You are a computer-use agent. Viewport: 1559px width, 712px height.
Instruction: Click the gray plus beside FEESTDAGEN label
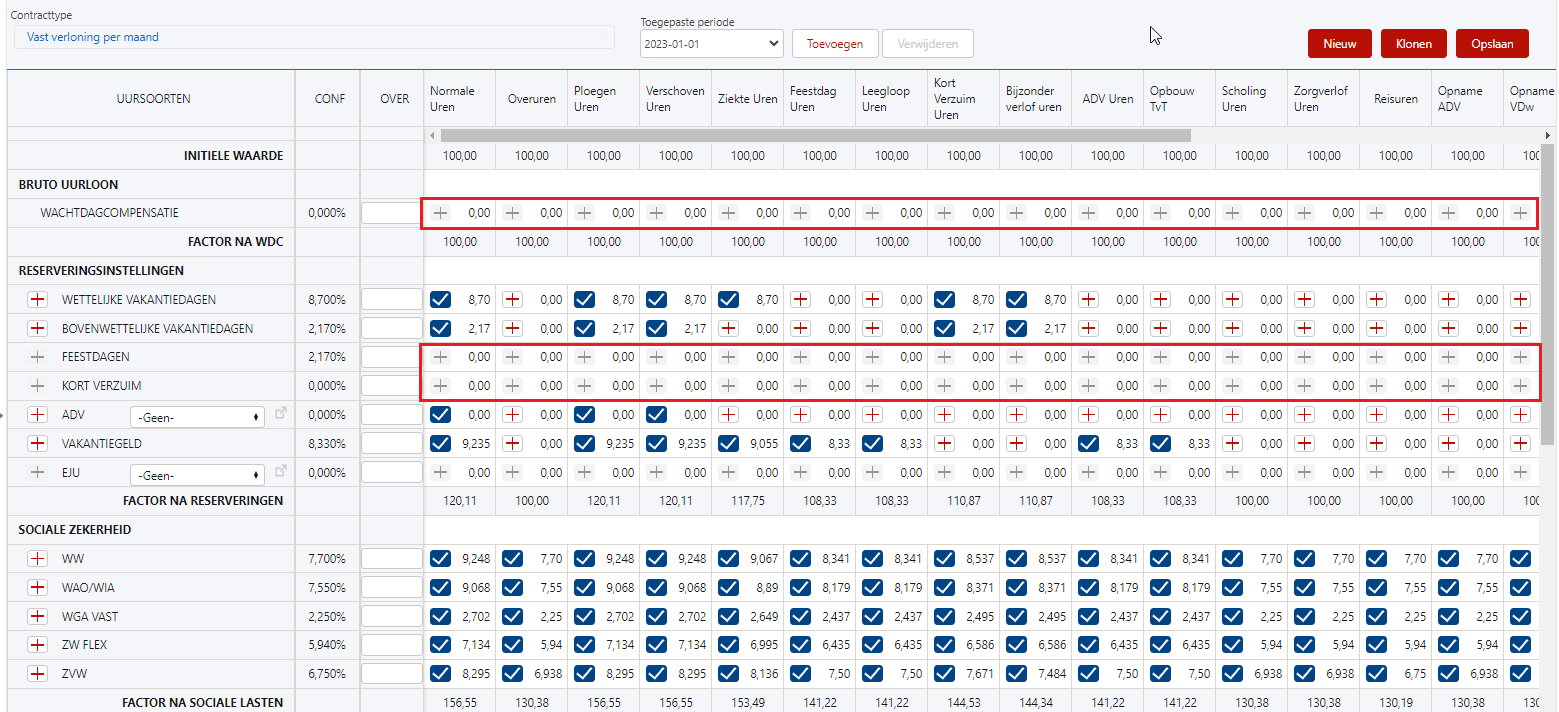click(x=38, y=357)
